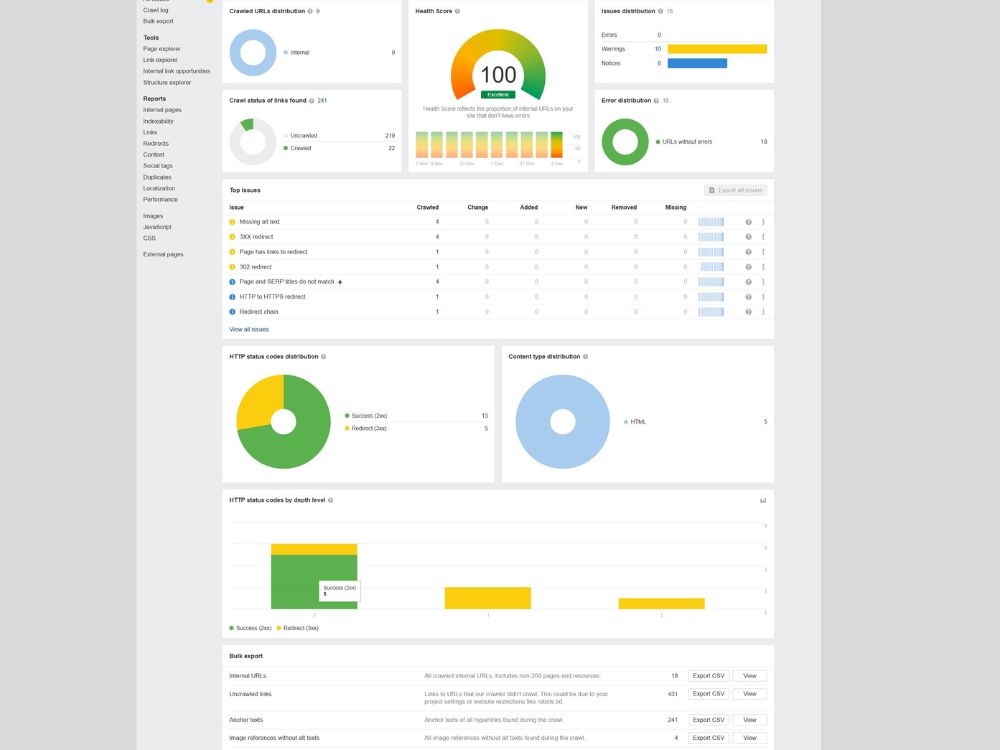View Internal URLs bulk export

click(x=750, y=676)
